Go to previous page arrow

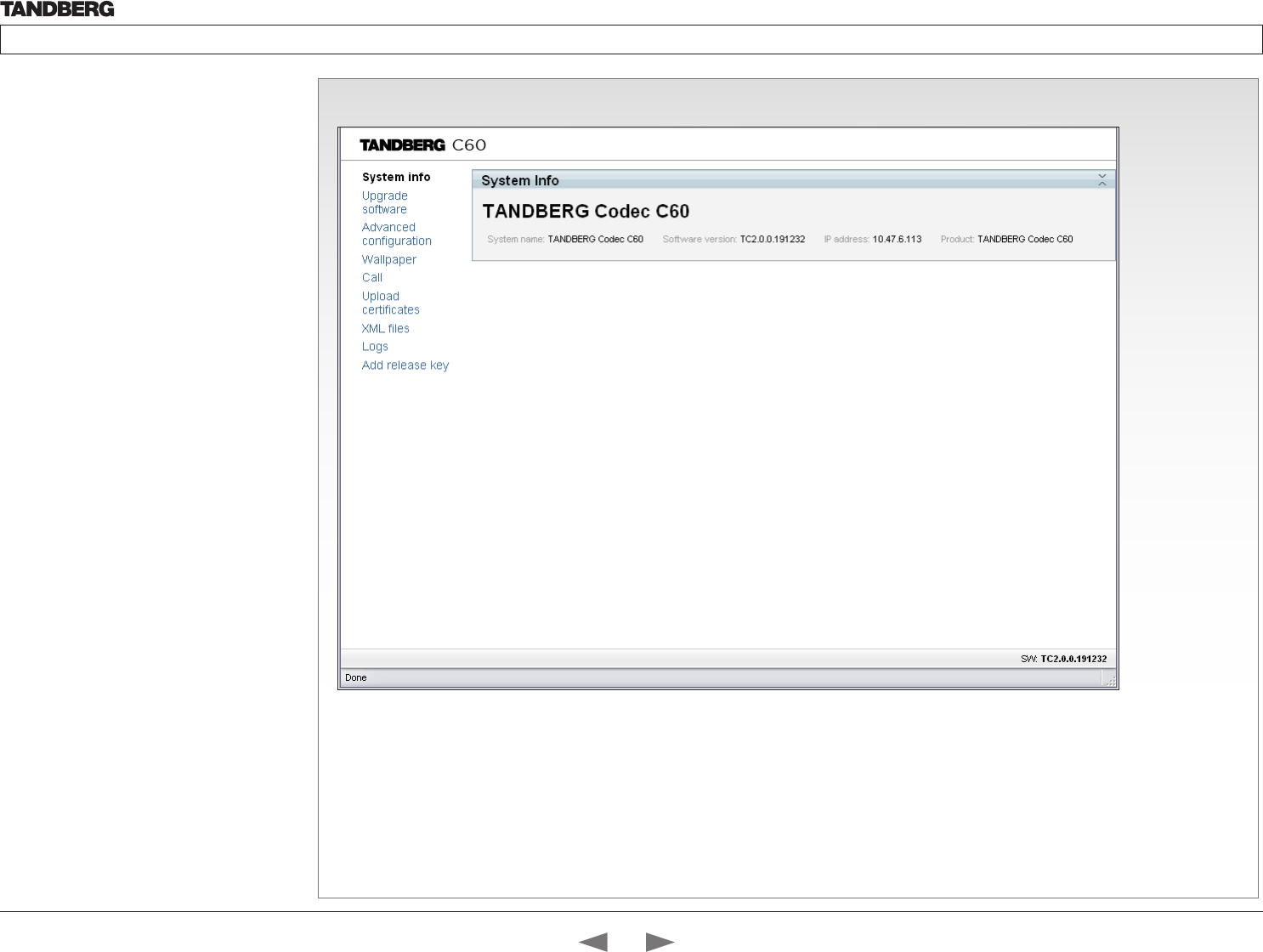(592, 942)
